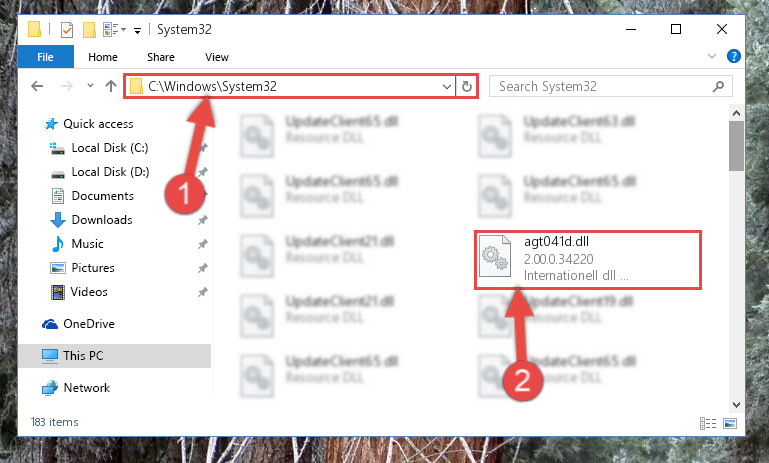Open the File menu

[46, 57]
